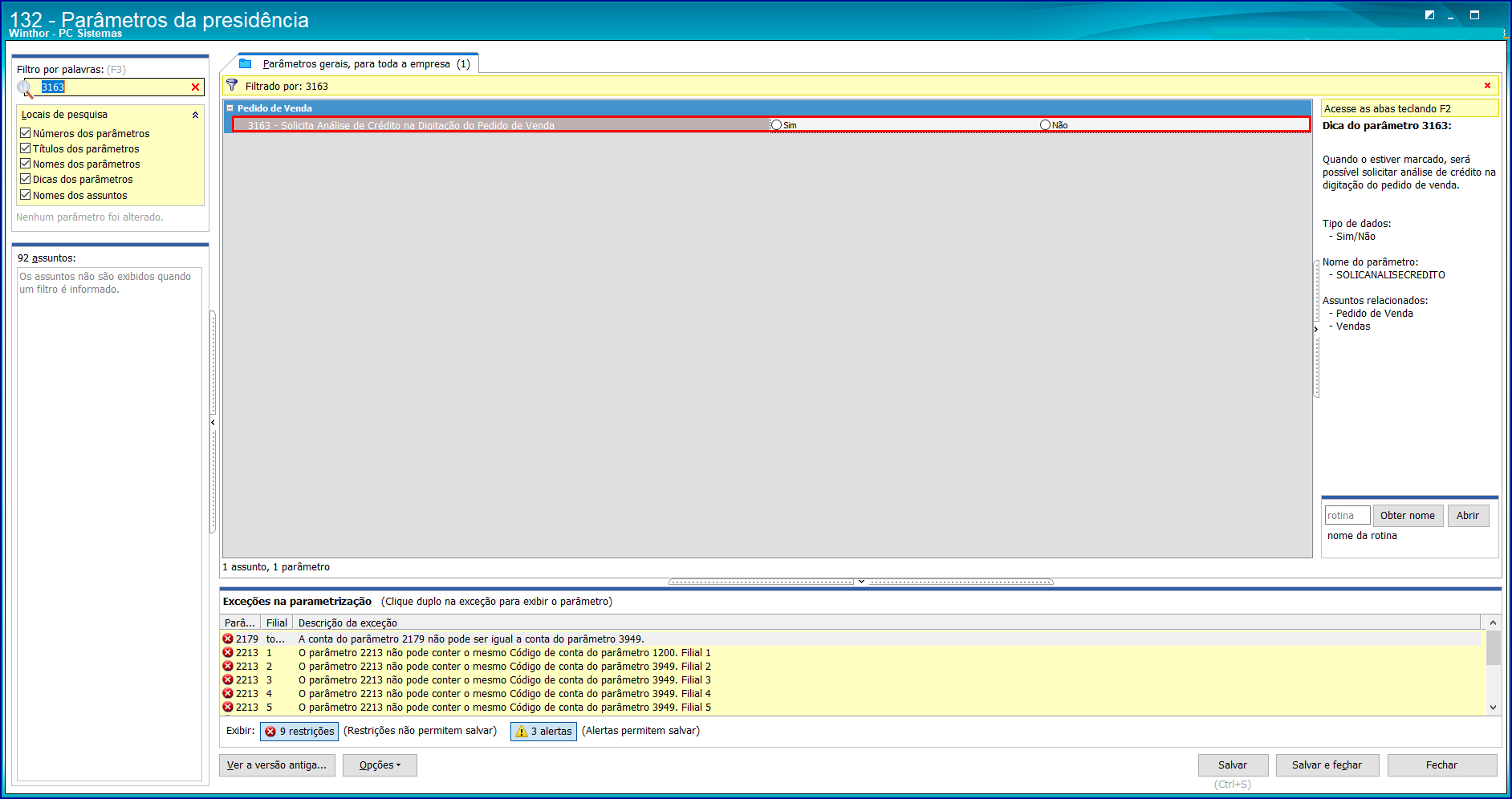
Task: Select 'Não' for parameter 3163
Action: [x=1045, y=125]
